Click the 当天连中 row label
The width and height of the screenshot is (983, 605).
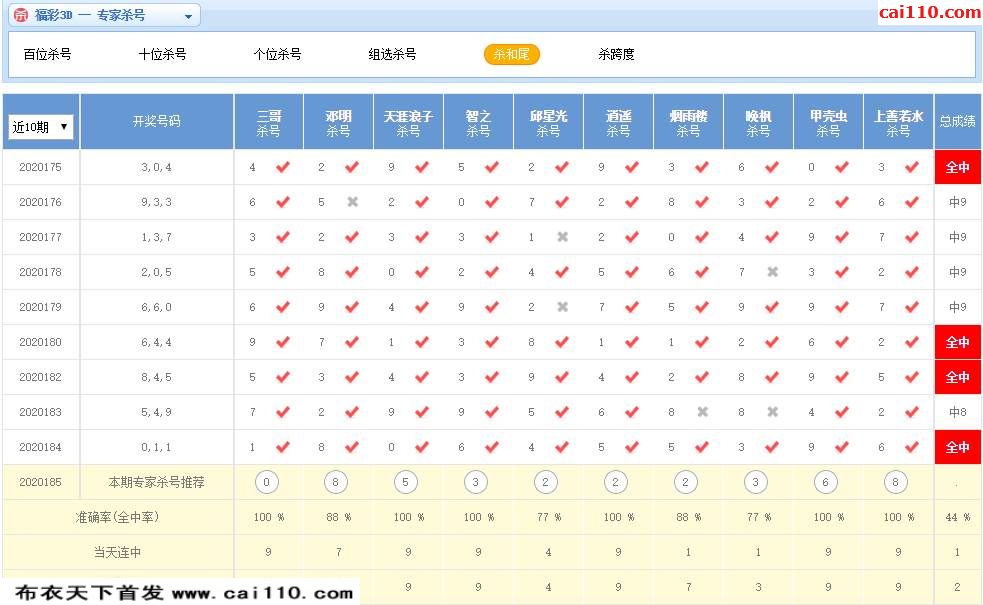click(x=117, y=552)
